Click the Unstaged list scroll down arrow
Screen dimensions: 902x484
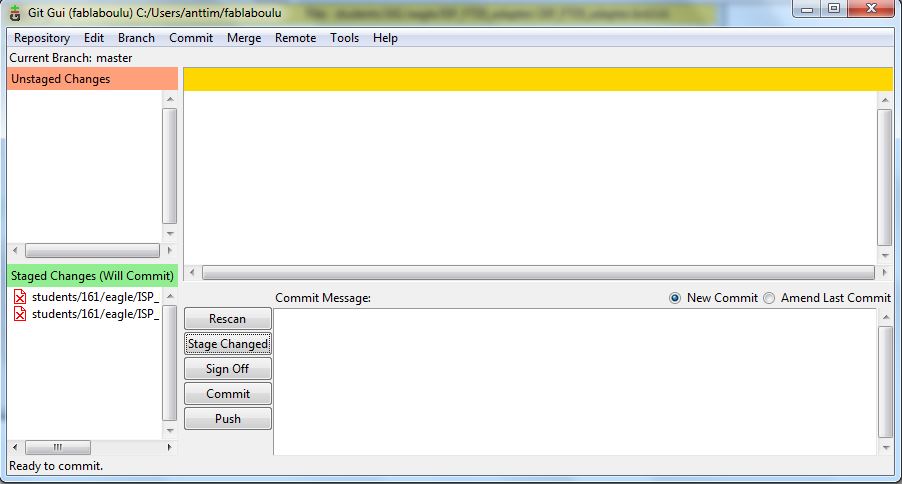coord(170,234)
